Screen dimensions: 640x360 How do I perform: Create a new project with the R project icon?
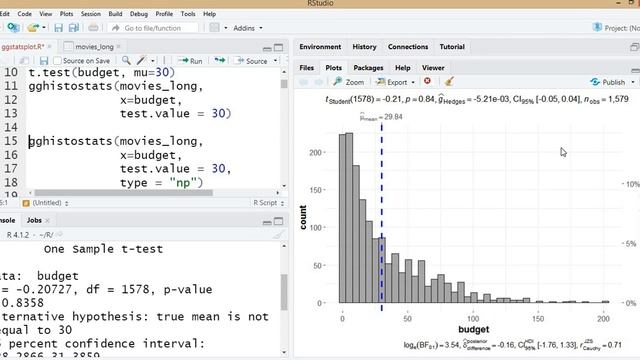(x=13, y=28)
